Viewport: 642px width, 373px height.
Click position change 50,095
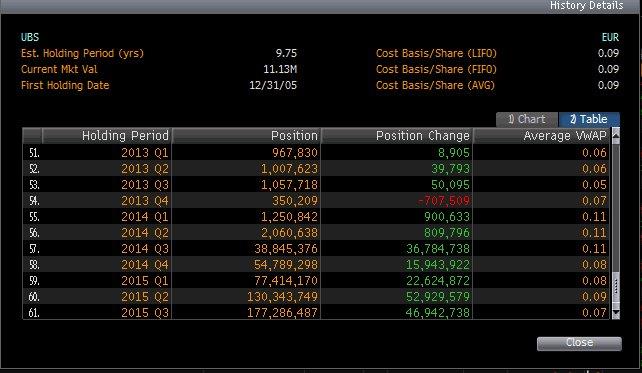point(450,185)
